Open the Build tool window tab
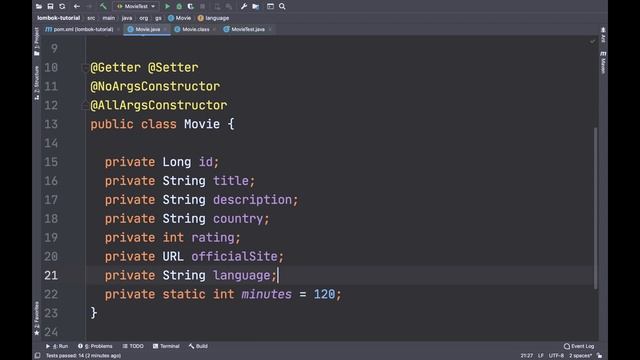 pos(198,346)
